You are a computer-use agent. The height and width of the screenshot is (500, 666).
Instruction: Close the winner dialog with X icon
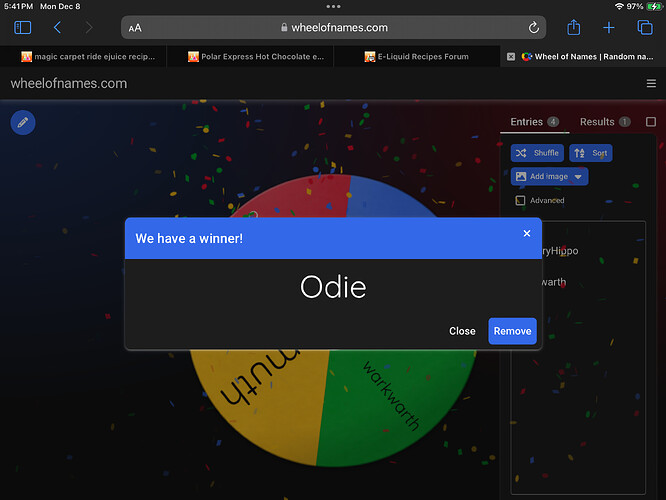[527, 233]
